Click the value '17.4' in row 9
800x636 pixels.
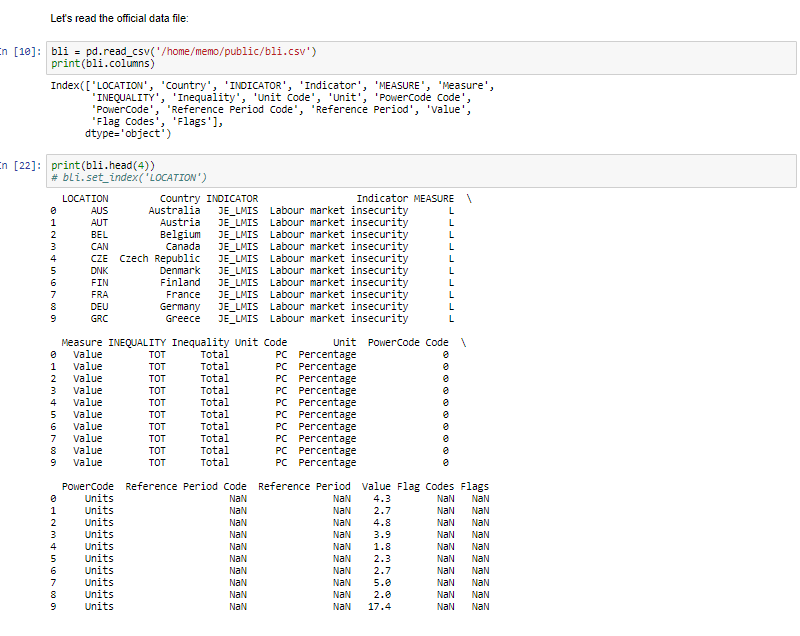pos(379,606)
